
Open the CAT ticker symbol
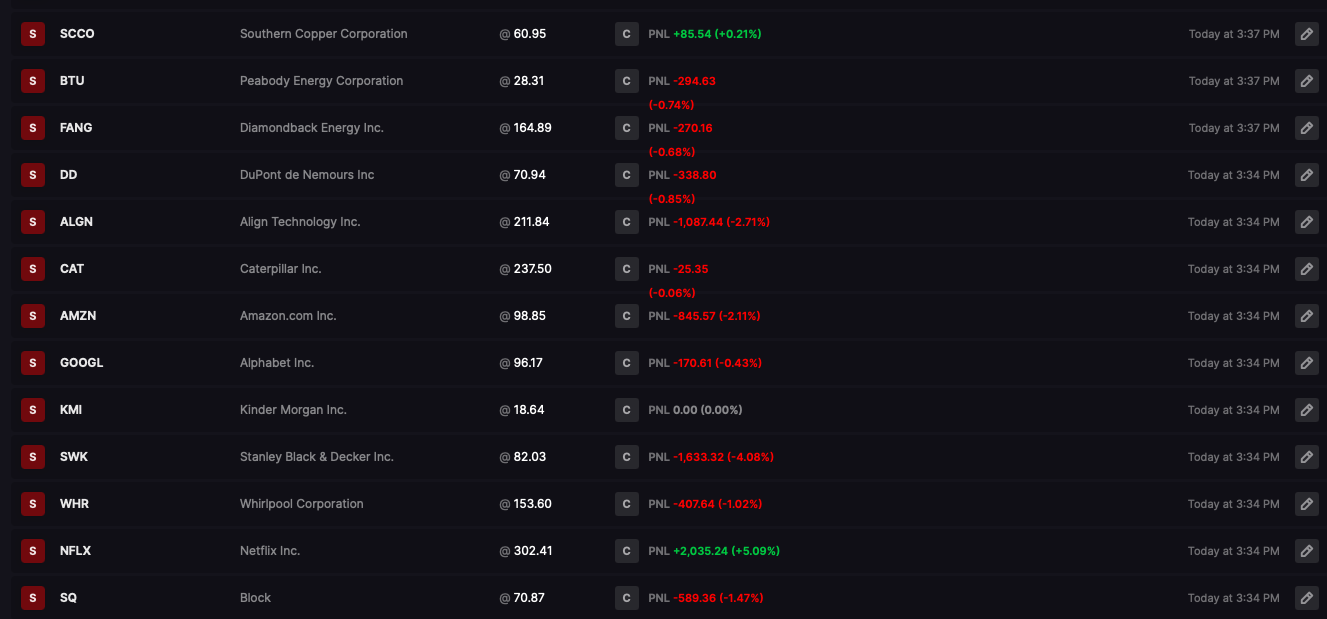point(72,269)
